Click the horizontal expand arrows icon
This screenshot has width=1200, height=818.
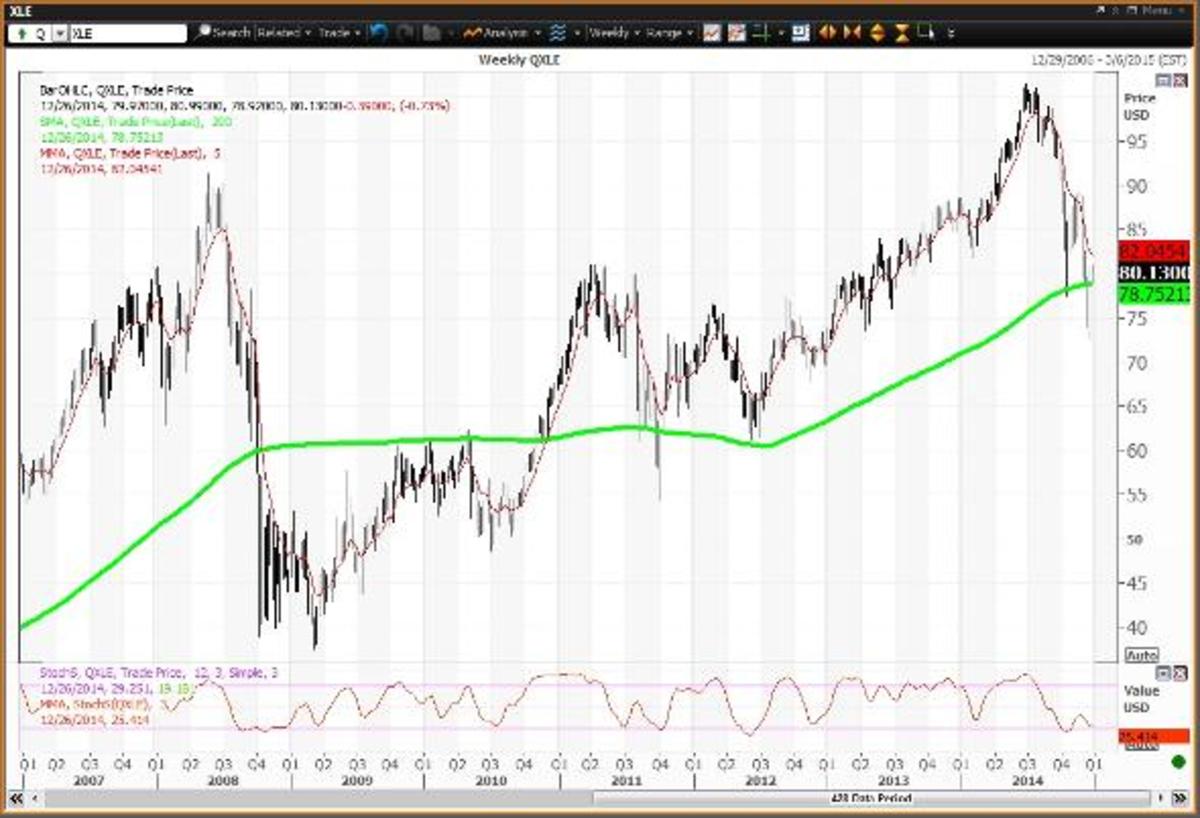click(x=827, y=33)
